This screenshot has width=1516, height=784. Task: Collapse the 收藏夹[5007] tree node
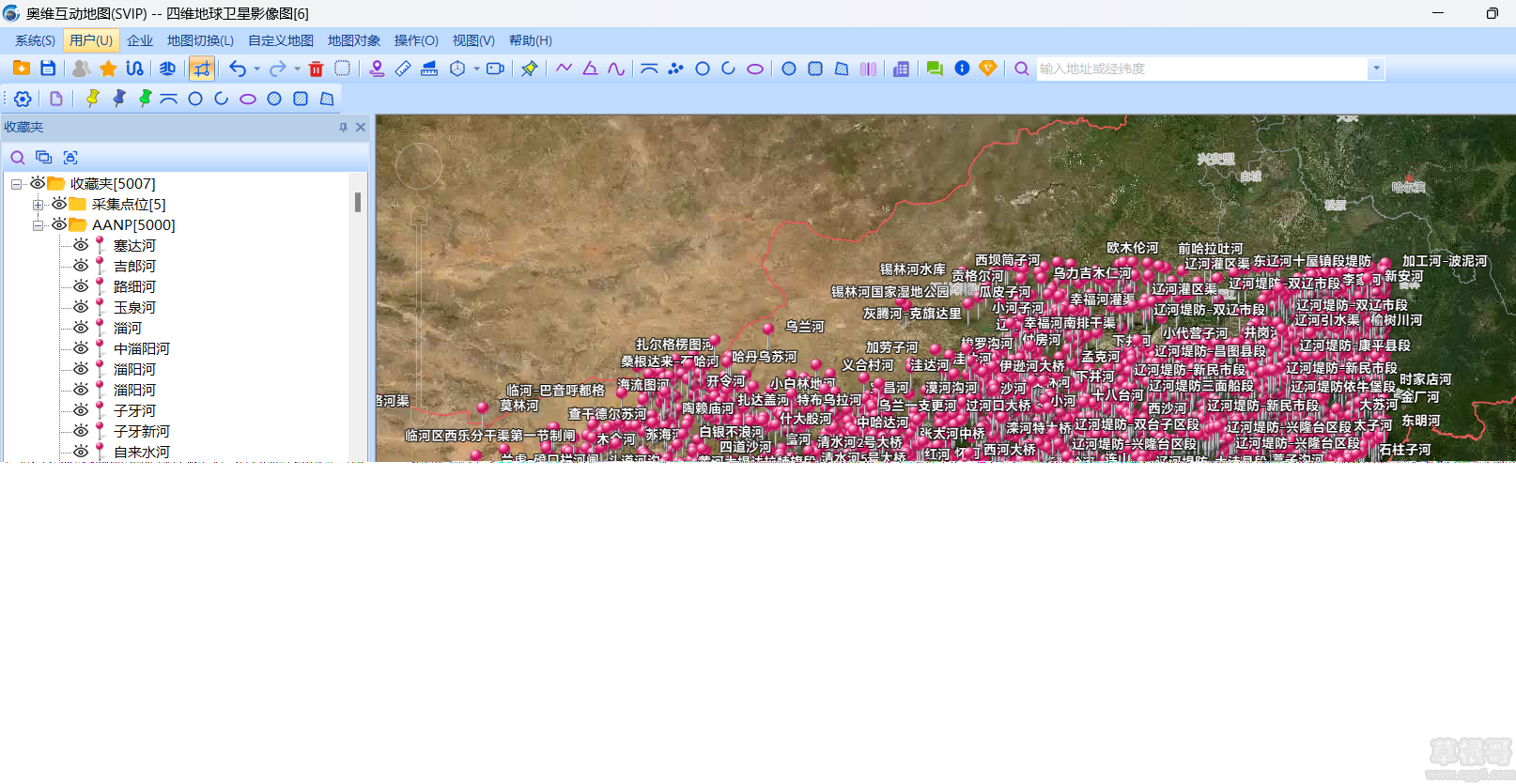16,184
